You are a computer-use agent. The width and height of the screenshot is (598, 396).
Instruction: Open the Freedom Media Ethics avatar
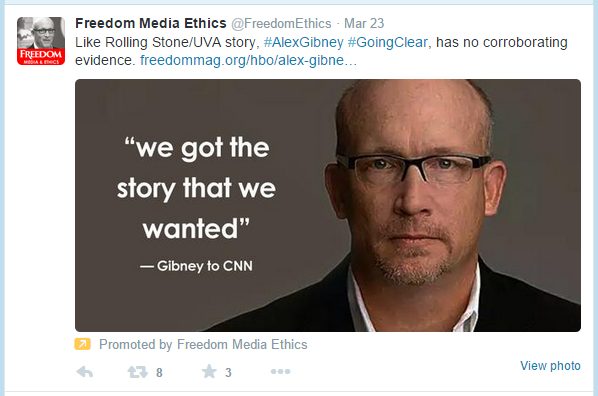[41, 41]
